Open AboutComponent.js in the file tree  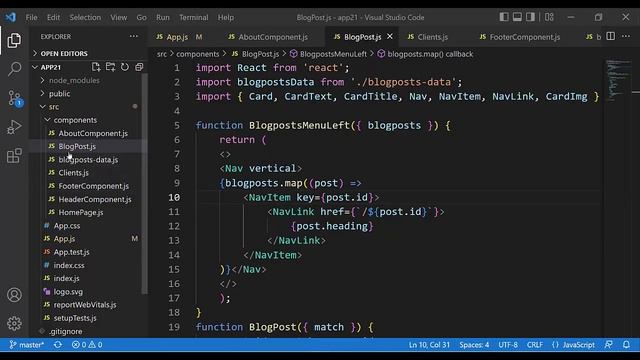click(93, 133)
